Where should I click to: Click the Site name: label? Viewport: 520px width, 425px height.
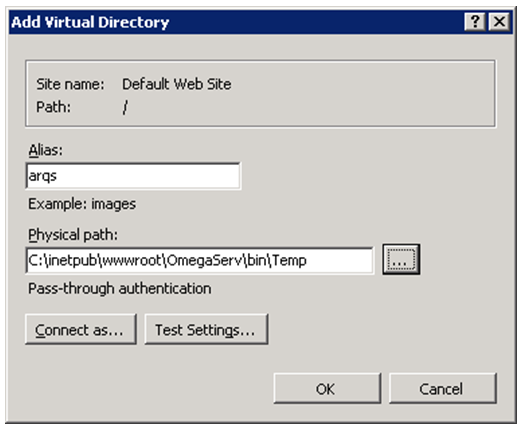coord(70,84)
